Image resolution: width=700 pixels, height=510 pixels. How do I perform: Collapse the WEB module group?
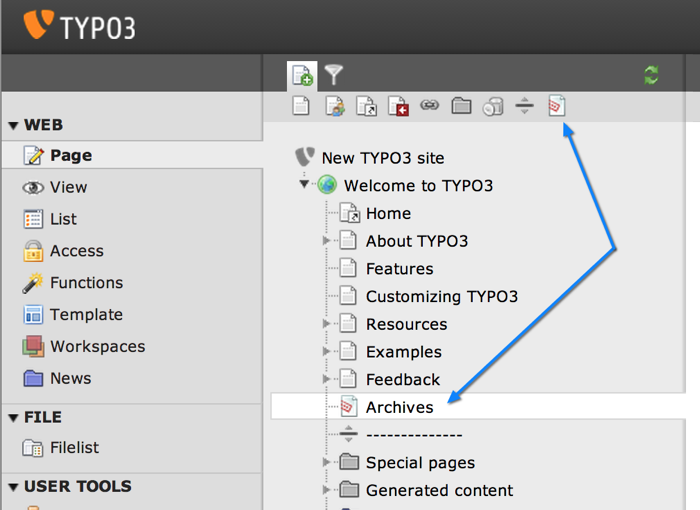pyautogui.click(x=13, y=125)
